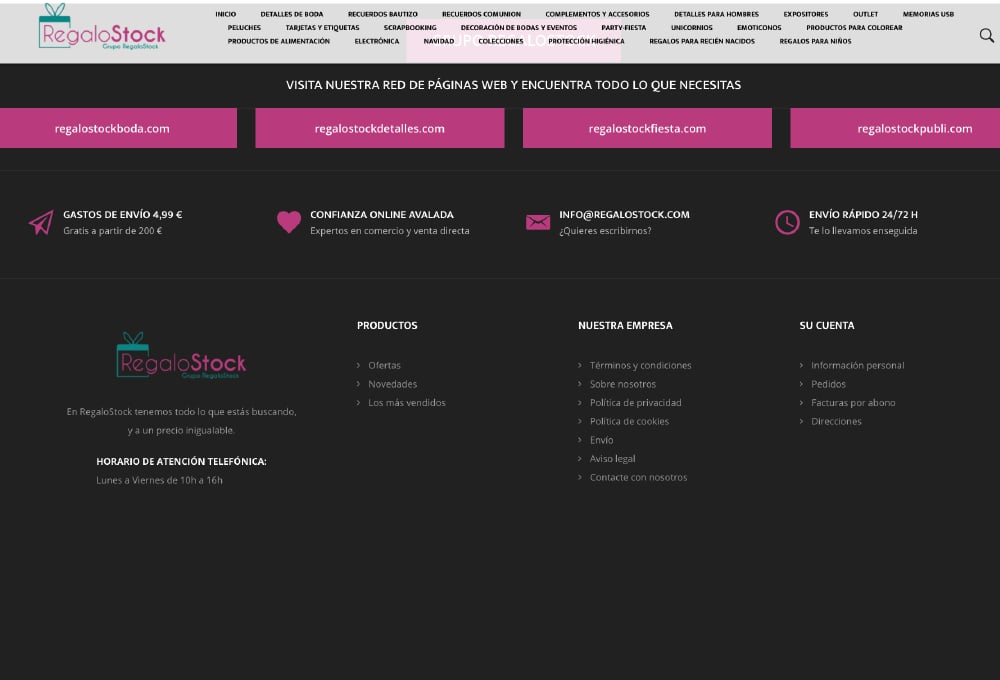Open Términos y condiciones link
Viewport: 1000px width, 680px height.
point(640,365)
